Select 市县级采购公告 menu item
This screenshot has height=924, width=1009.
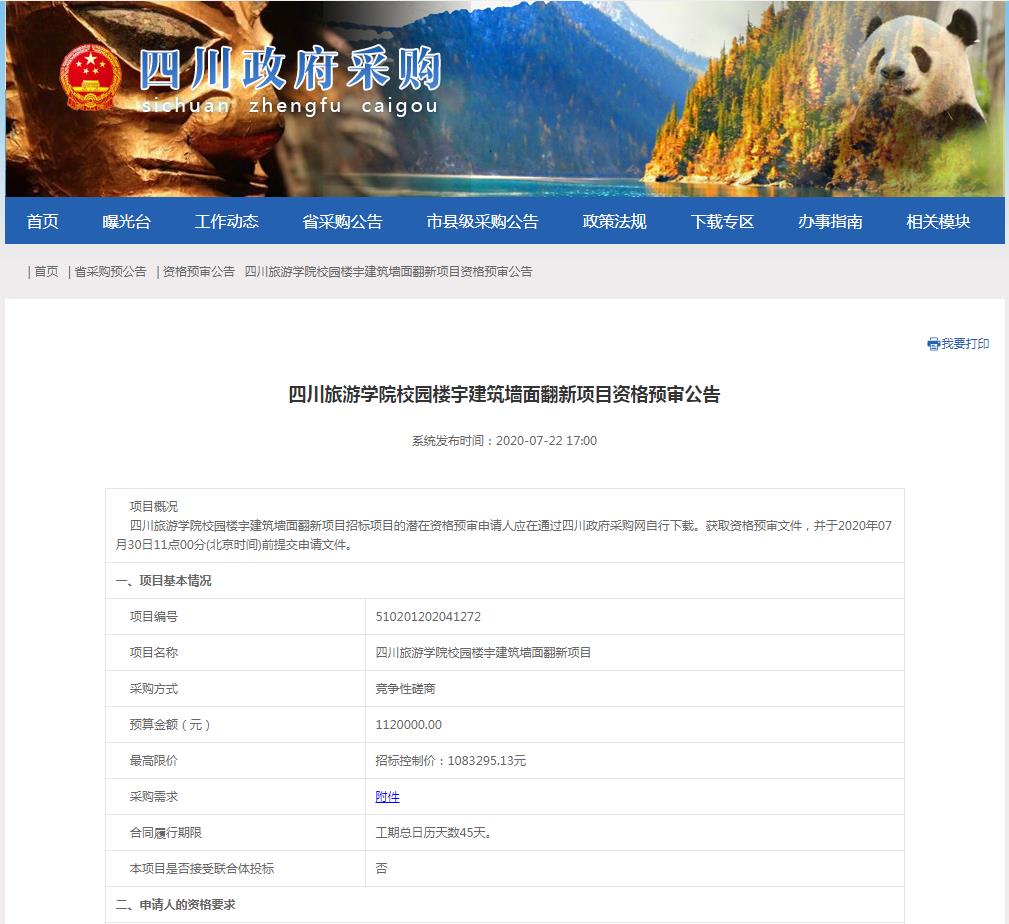[483, 221]
